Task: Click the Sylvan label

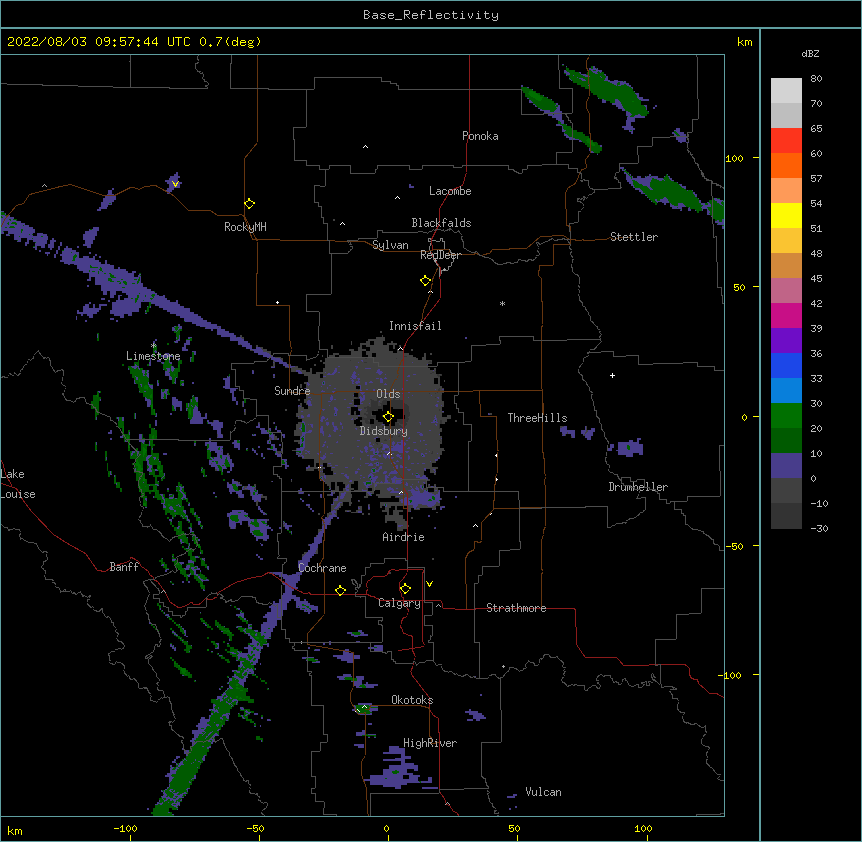Action: [390, 245]
